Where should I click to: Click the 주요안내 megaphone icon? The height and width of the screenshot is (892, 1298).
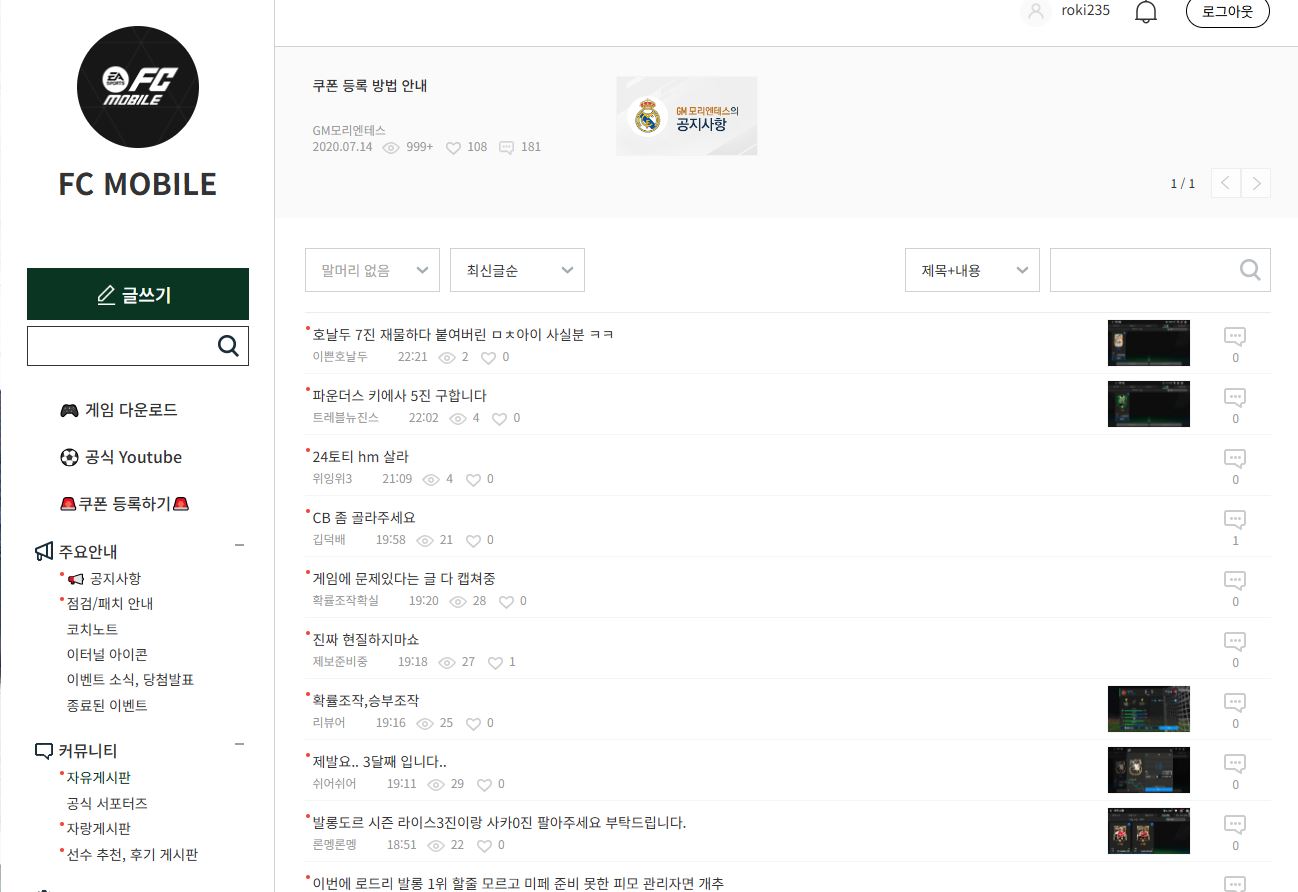point(44,551)
